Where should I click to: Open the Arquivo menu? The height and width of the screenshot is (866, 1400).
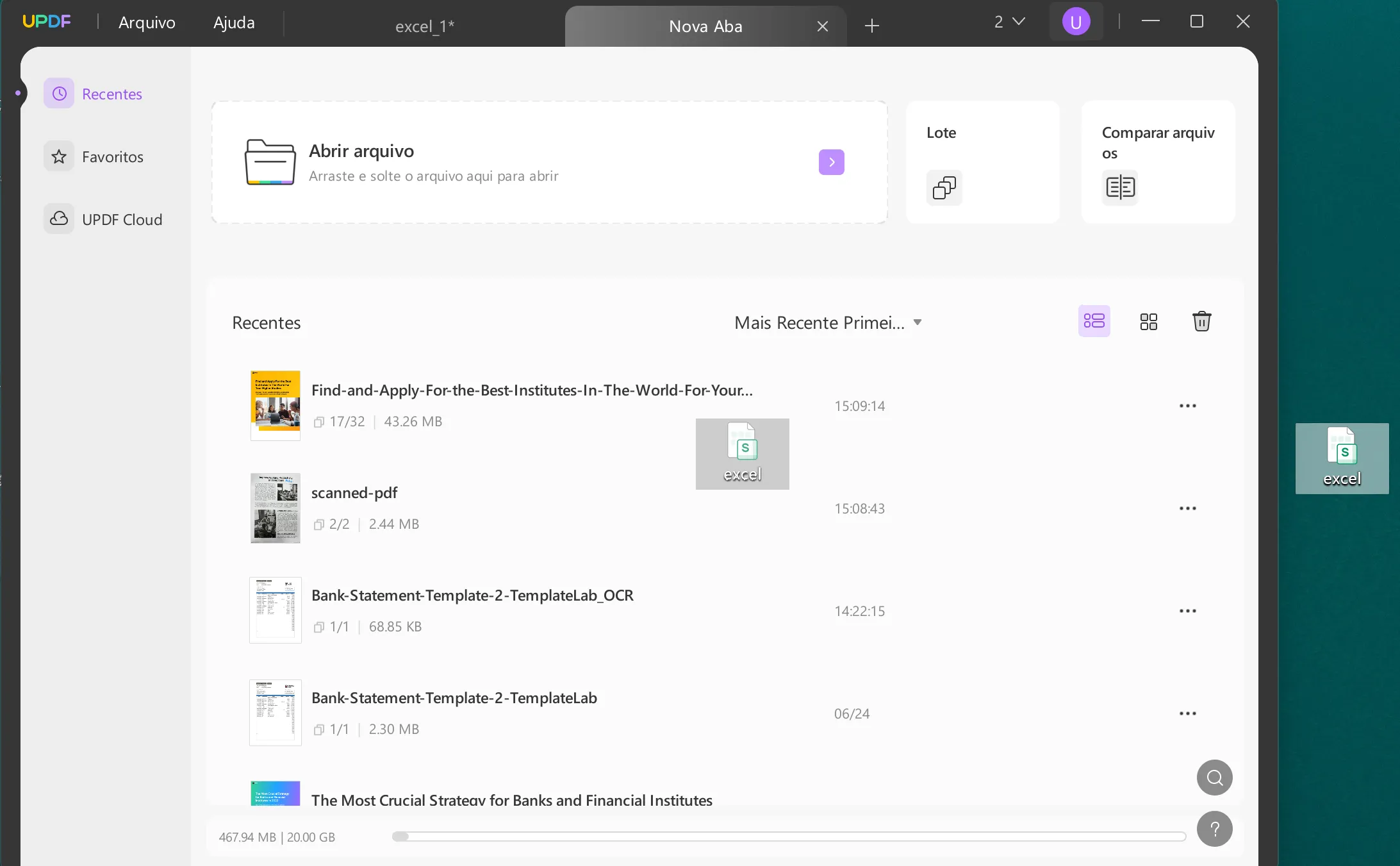(147, 22)
